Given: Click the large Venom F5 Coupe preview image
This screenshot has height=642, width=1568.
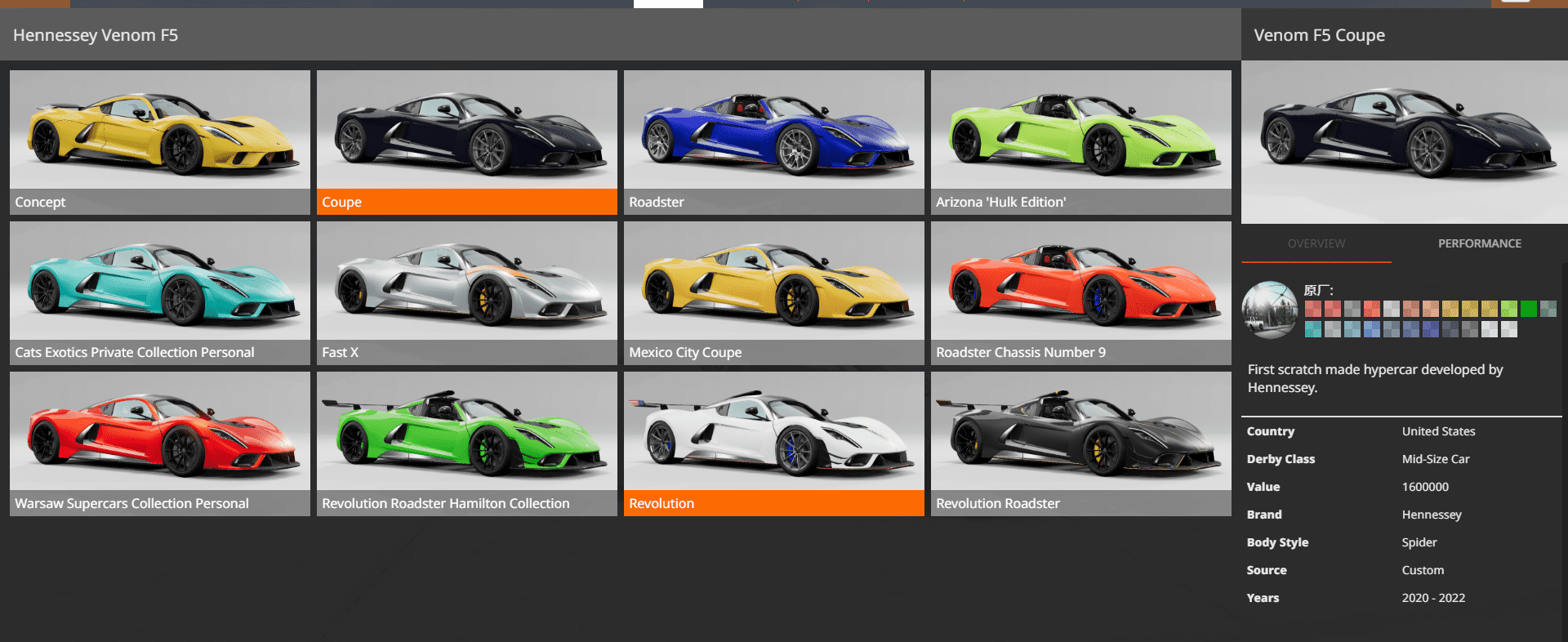Looking at the screenshot, I should pyautogui.click(x=1404, y=142).
